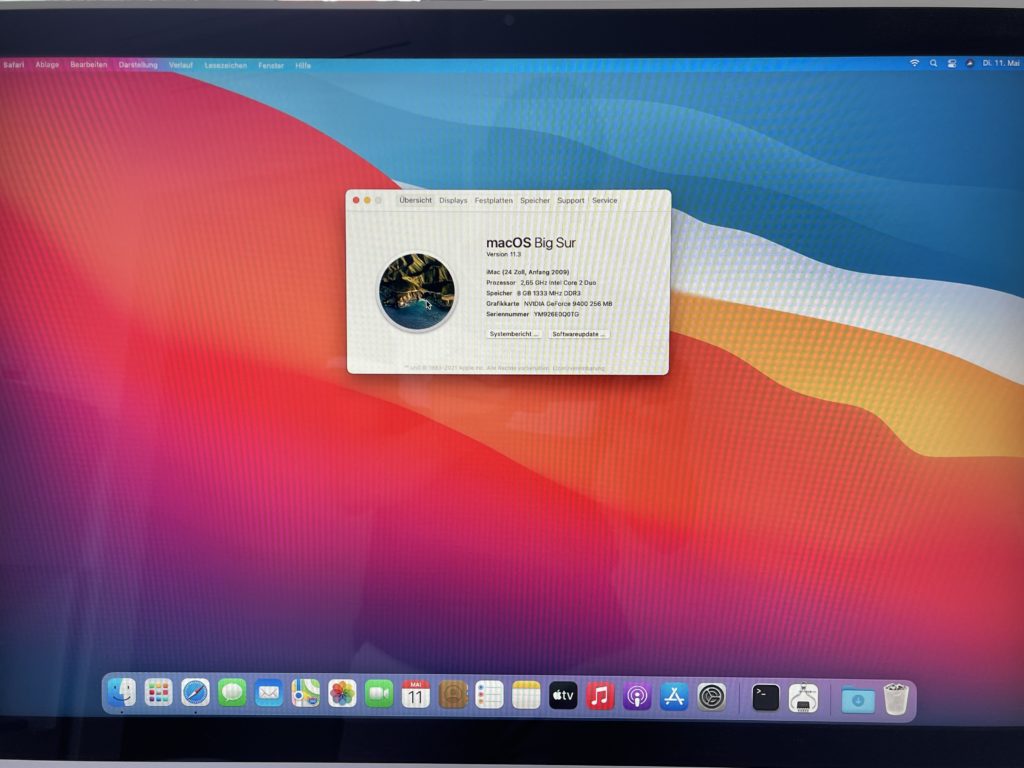The image size is (1024, 768).
Task: Open the Bearbeiten menu
Action: coord(88,65)
